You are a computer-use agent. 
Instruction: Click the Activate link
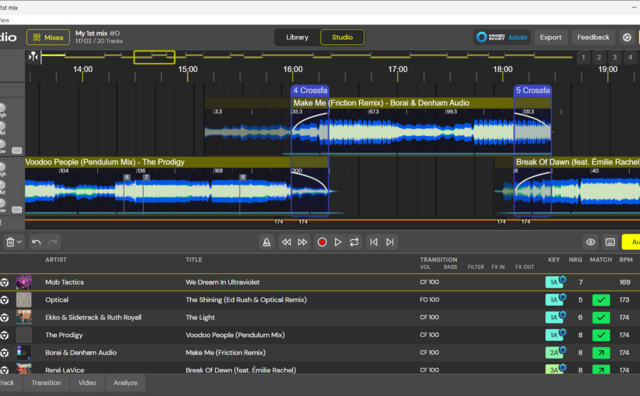(x=518, y=37)
